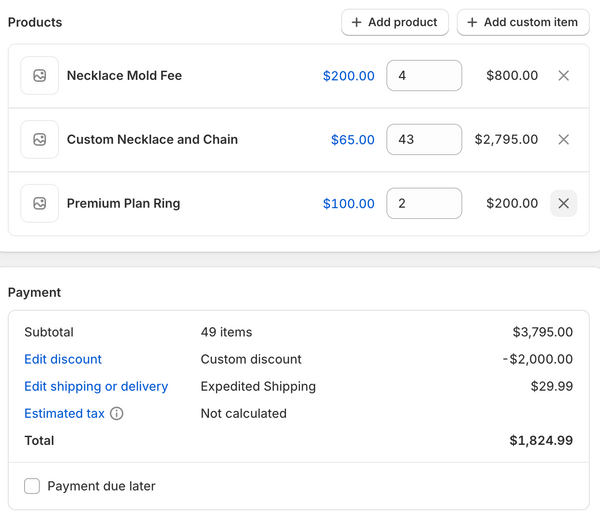The height and width of the screenshot is (518, 600).
Task: Select the Premium Plan Ring $200.00 line total
Action: 512,203
